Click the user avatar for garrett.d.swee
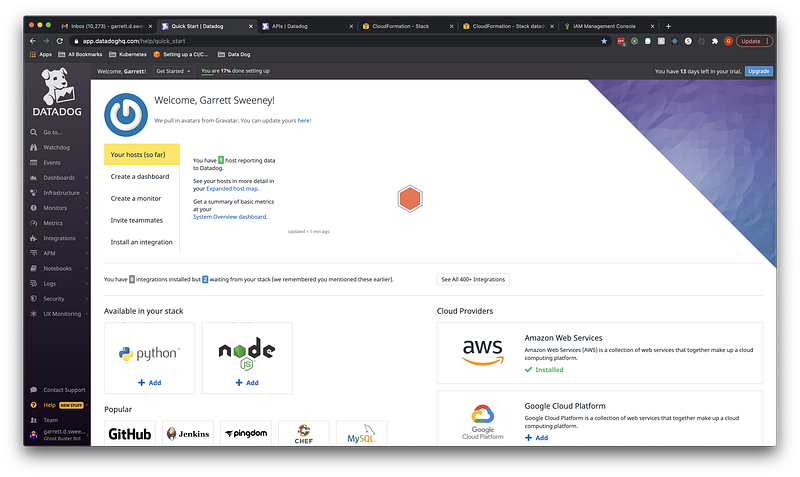The height and width of the screenshot is (477, 800). tap(34, 435)
